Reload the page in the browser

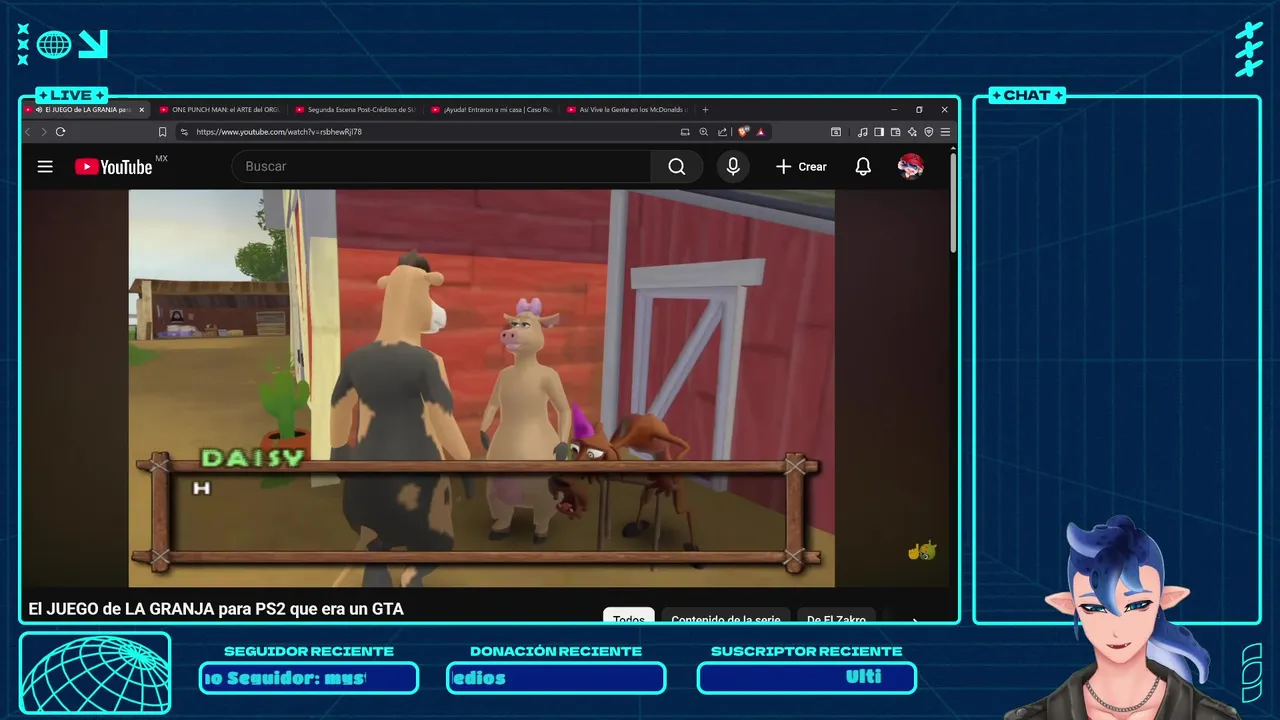60,132
